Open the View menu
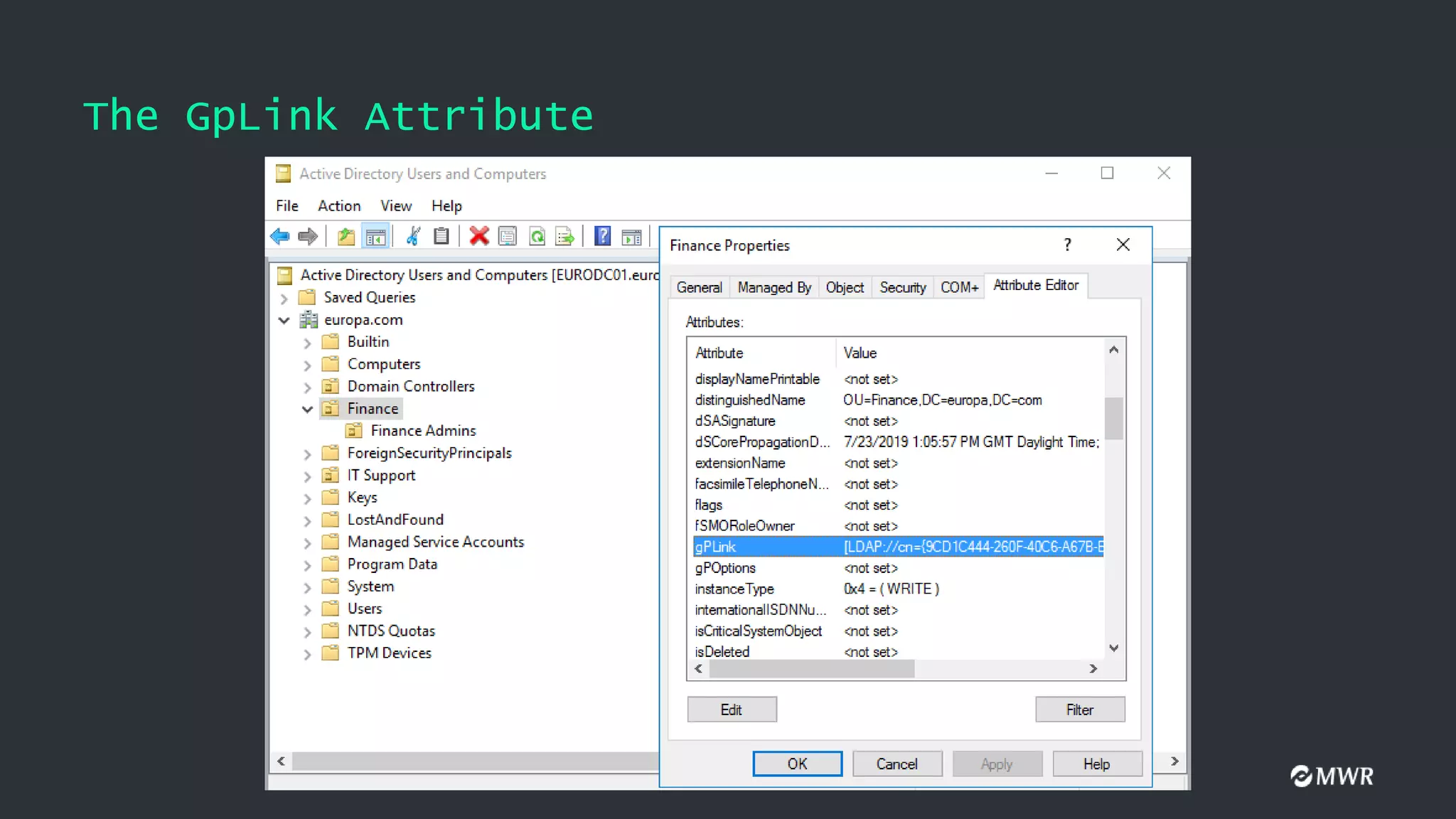 tap(396, 205)
